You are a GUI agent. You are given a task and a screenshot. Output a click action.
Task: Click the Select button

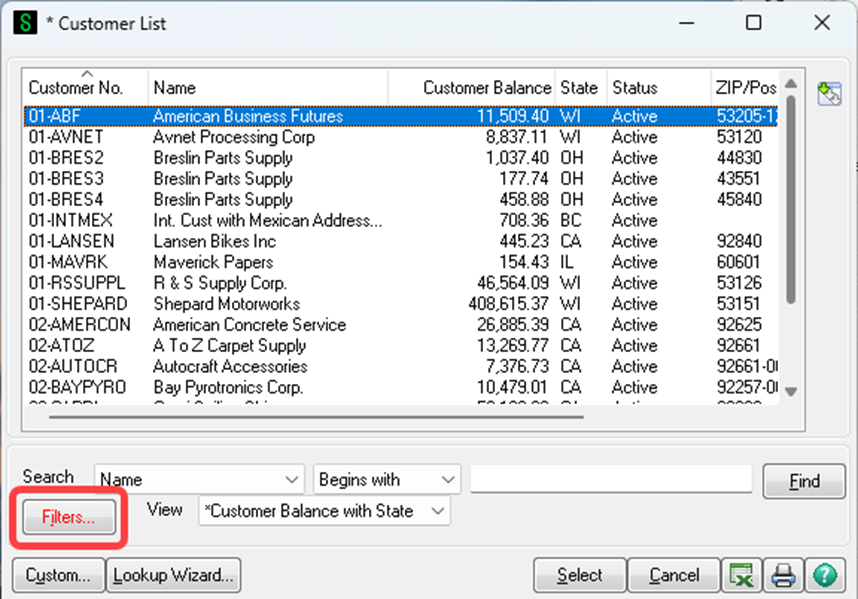[579, 575]
